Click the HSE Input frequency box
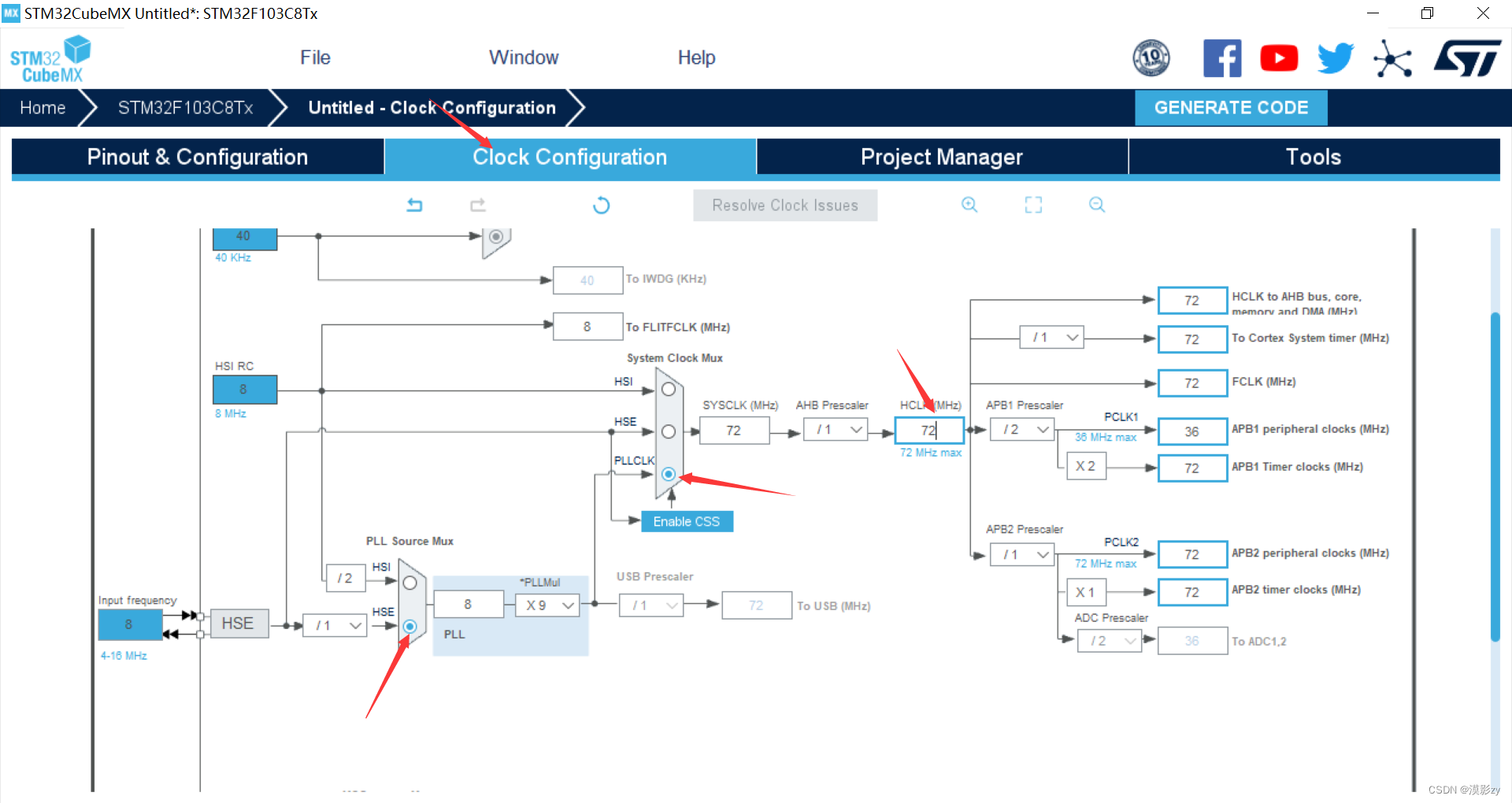 [x=130, y=624]
